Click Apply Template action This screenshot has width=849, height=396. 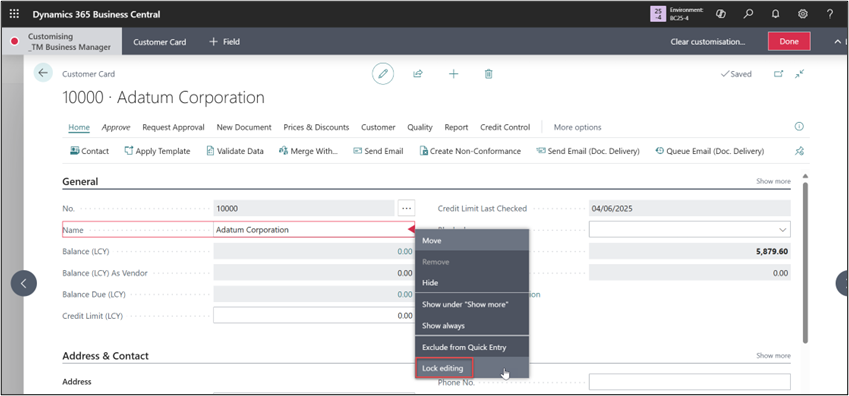point(158,151)
